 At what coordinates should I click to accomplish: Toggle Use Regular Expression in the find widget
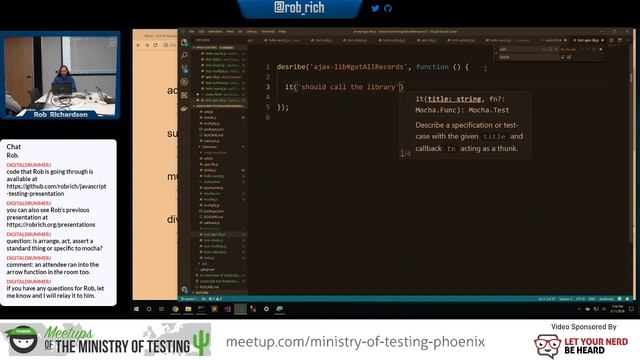[556, 49]
